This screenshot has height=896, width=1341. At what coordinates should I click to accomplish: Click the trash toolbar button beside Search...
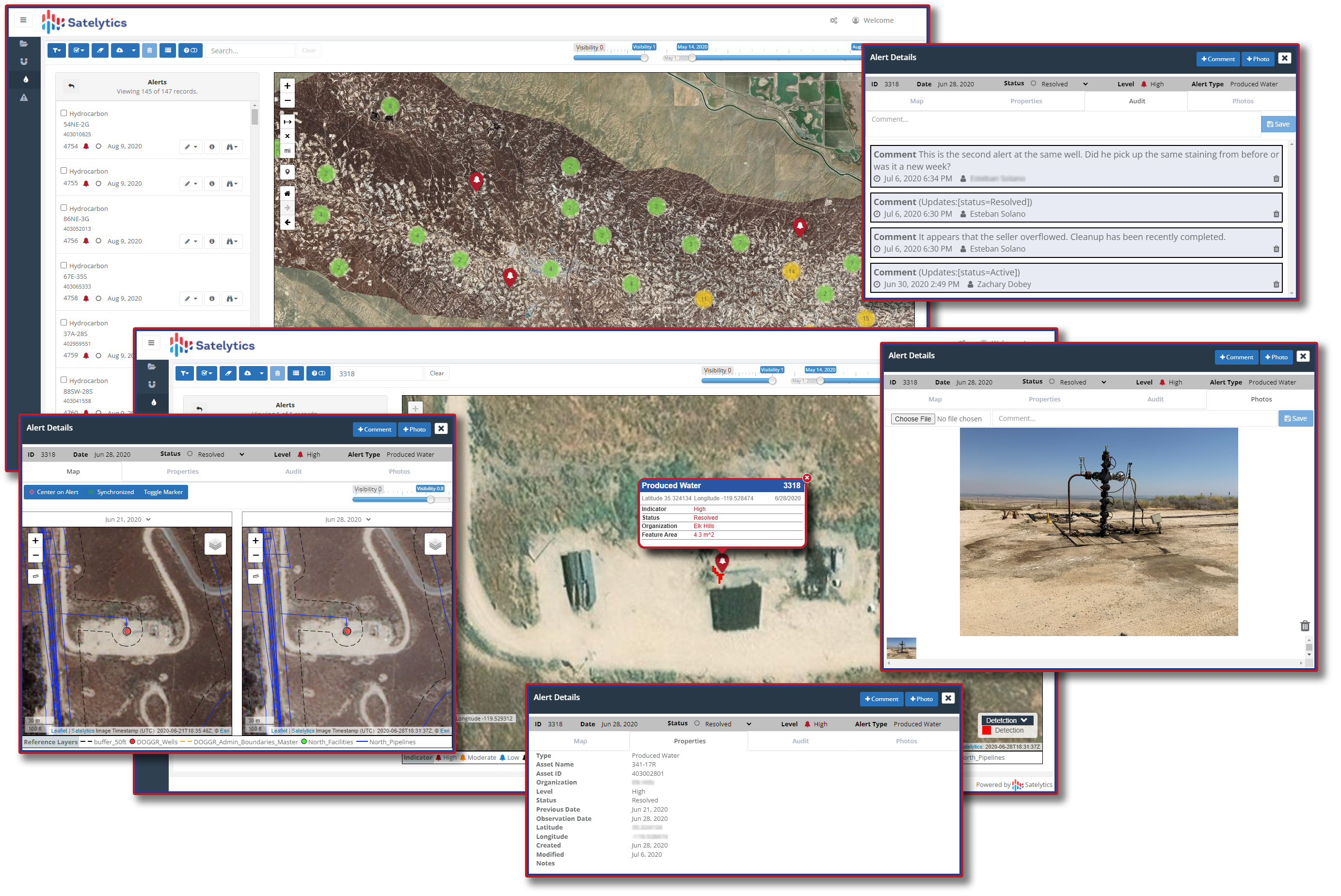coord(149,50)
